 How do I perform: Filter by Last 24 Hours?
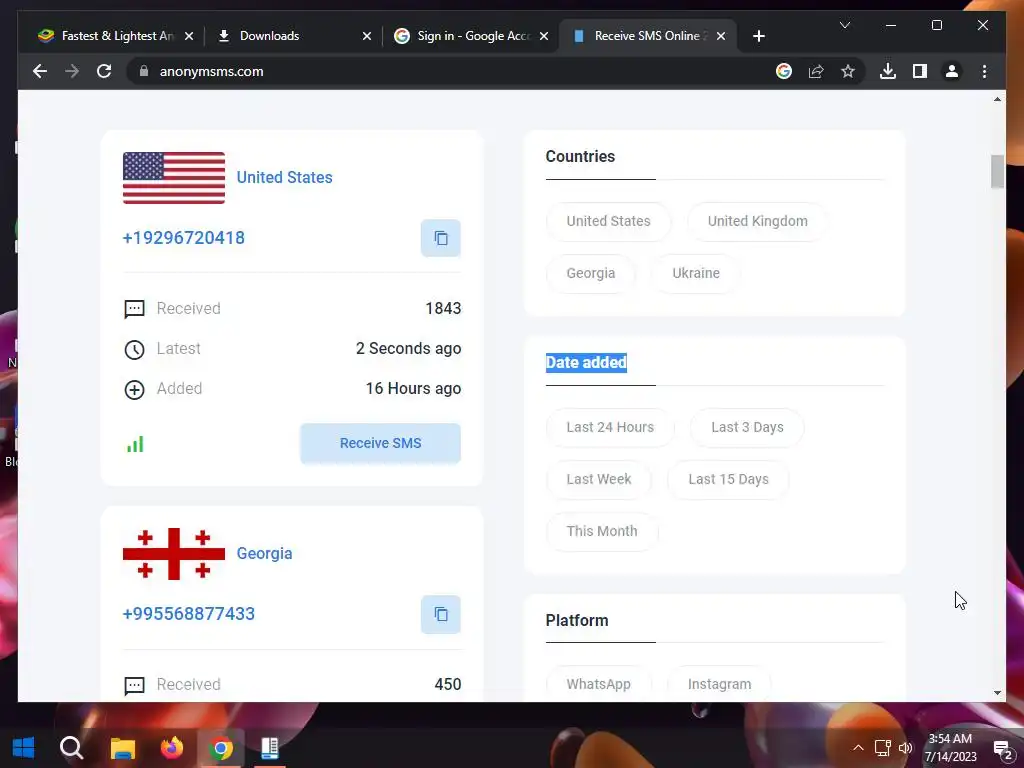click(x=609, y=428)
